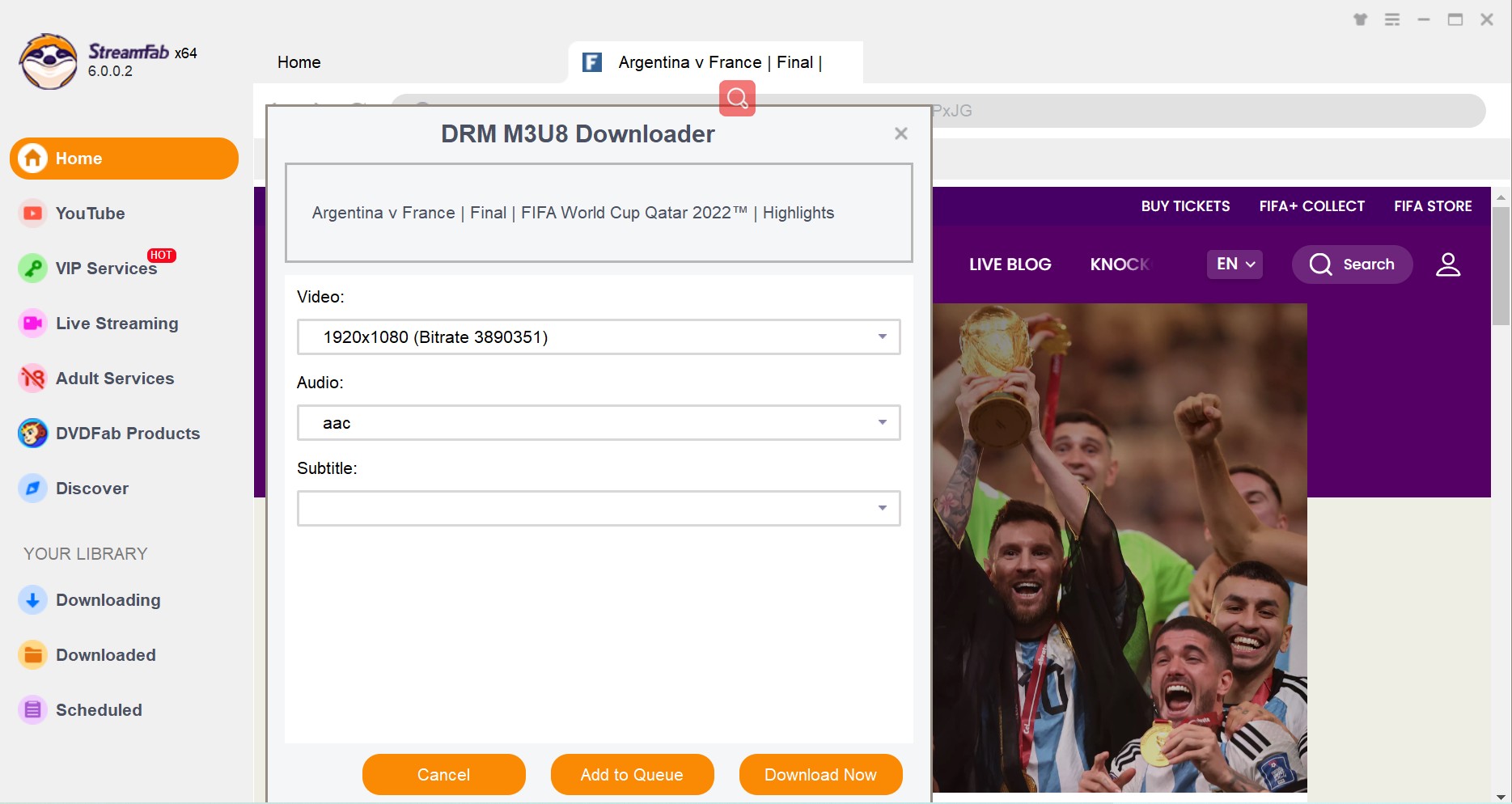Click the KNOCK navigation link
The height and width of the screenshot is (804, 1512).
[1119, 264]
